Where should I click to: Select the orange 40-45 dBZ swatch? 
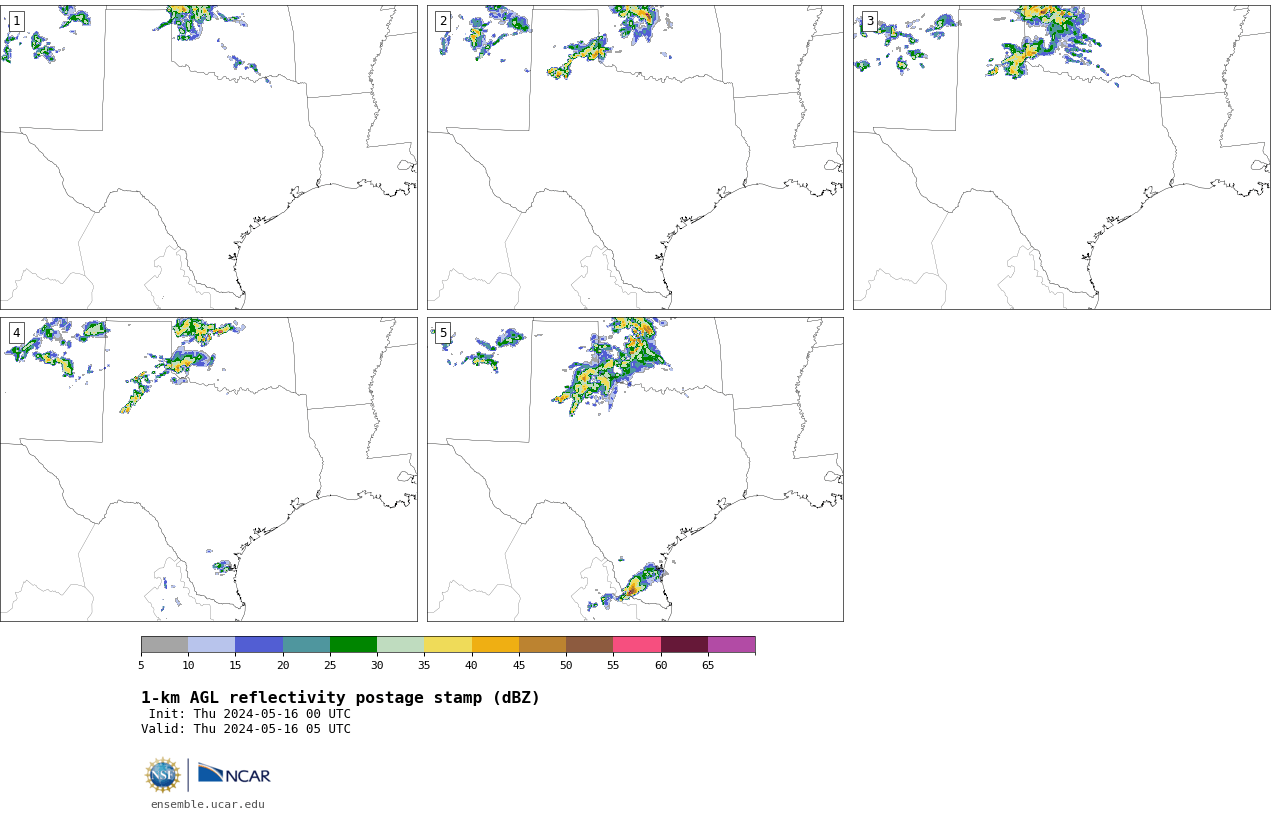(x=495, y=645)
